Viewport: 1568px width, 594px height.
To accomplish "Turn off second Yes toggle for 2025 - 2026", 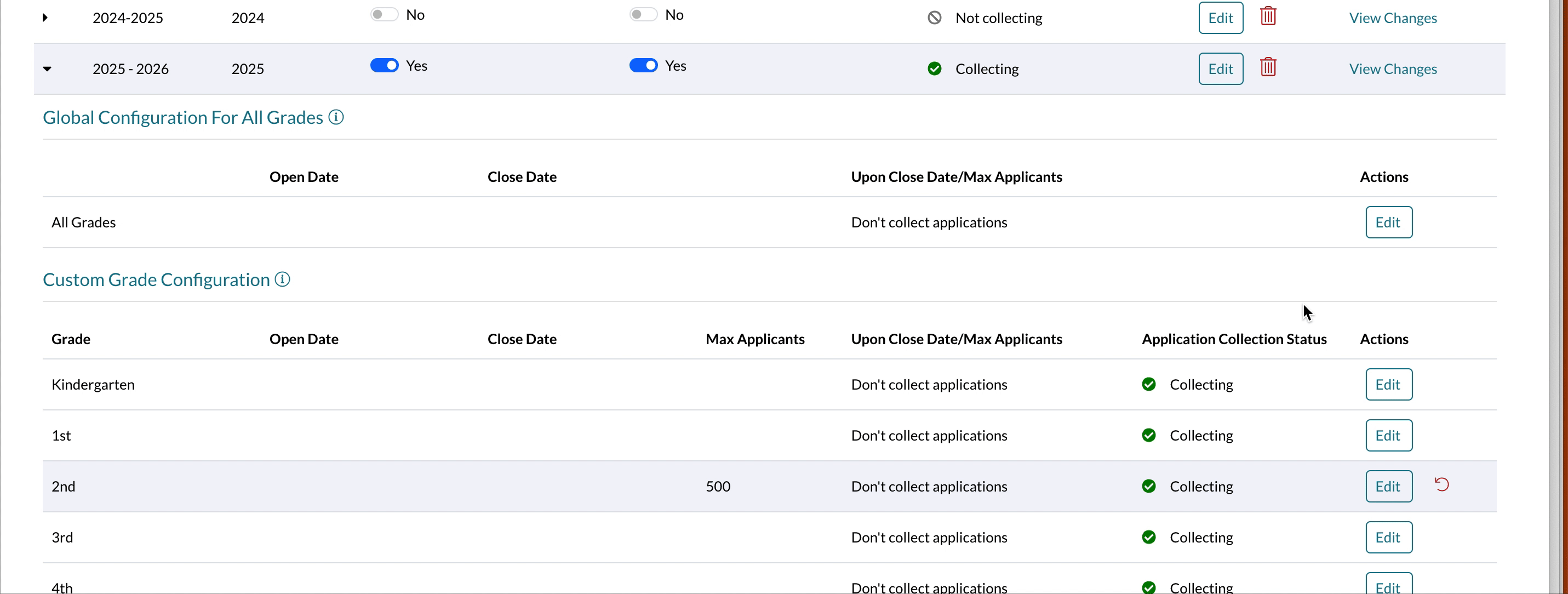I will (x=643, y=65).
